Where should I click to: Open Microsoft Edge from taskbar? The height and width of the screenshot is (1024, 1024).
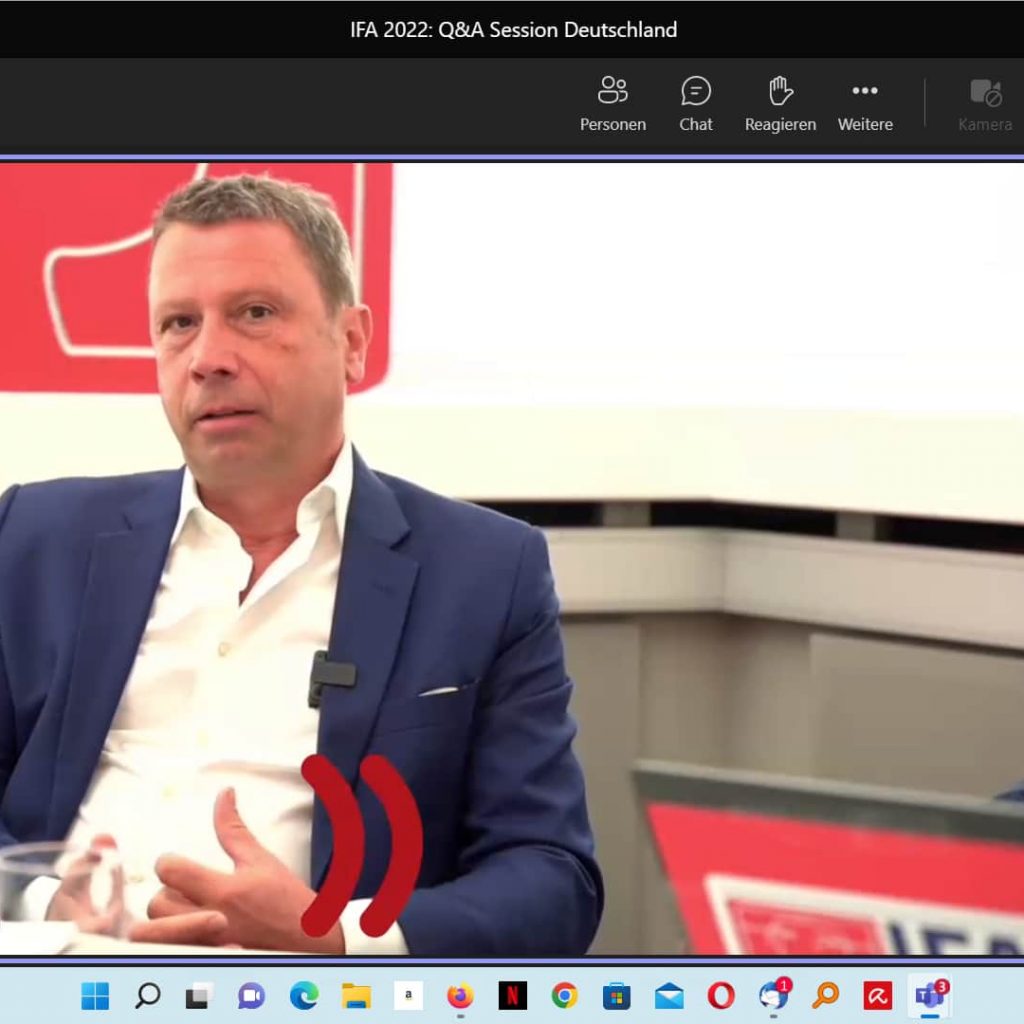pyautogui.click(x=304, y=995)
